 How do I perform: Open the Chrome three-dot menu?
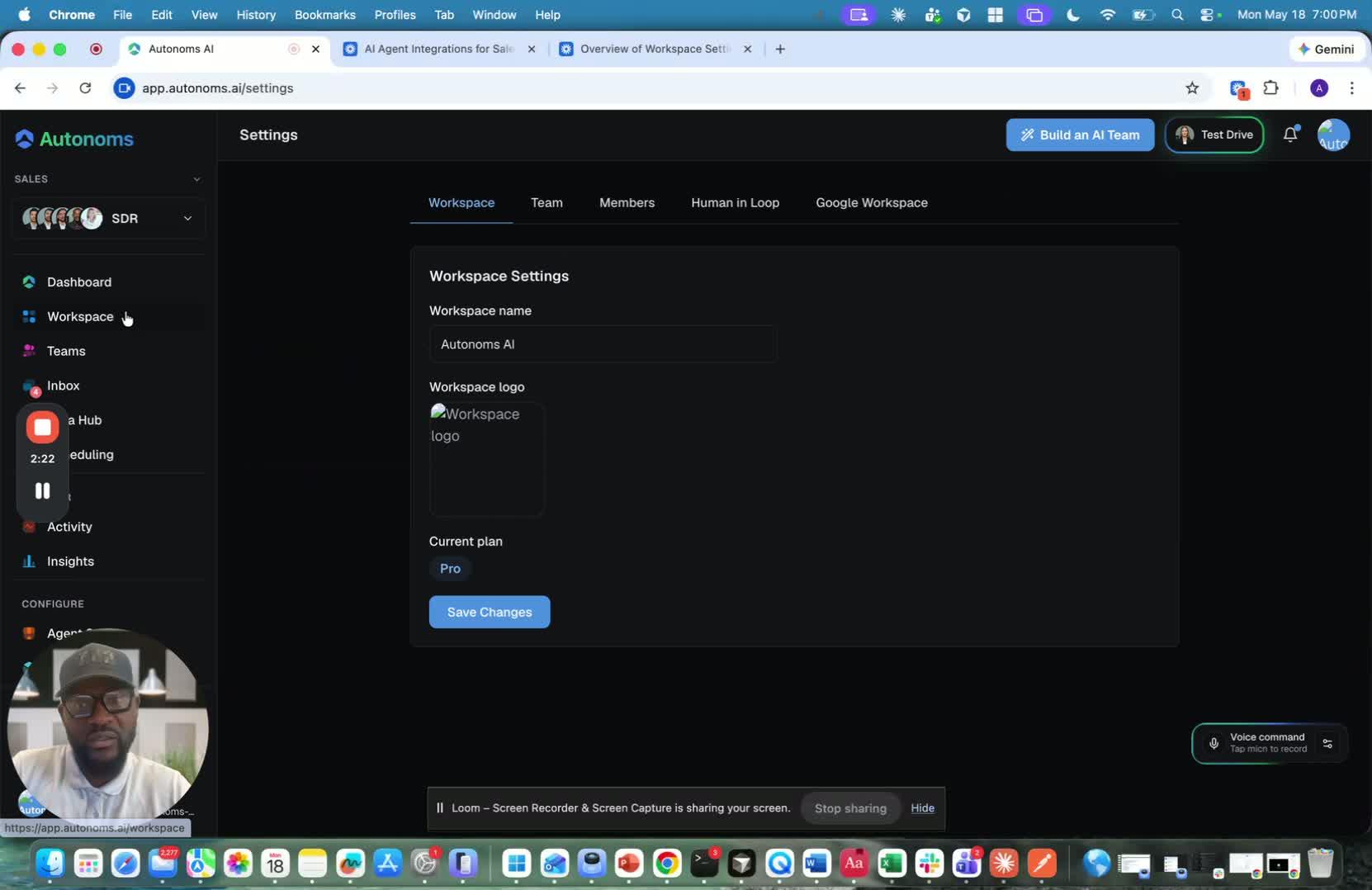tap(1351, 88)
